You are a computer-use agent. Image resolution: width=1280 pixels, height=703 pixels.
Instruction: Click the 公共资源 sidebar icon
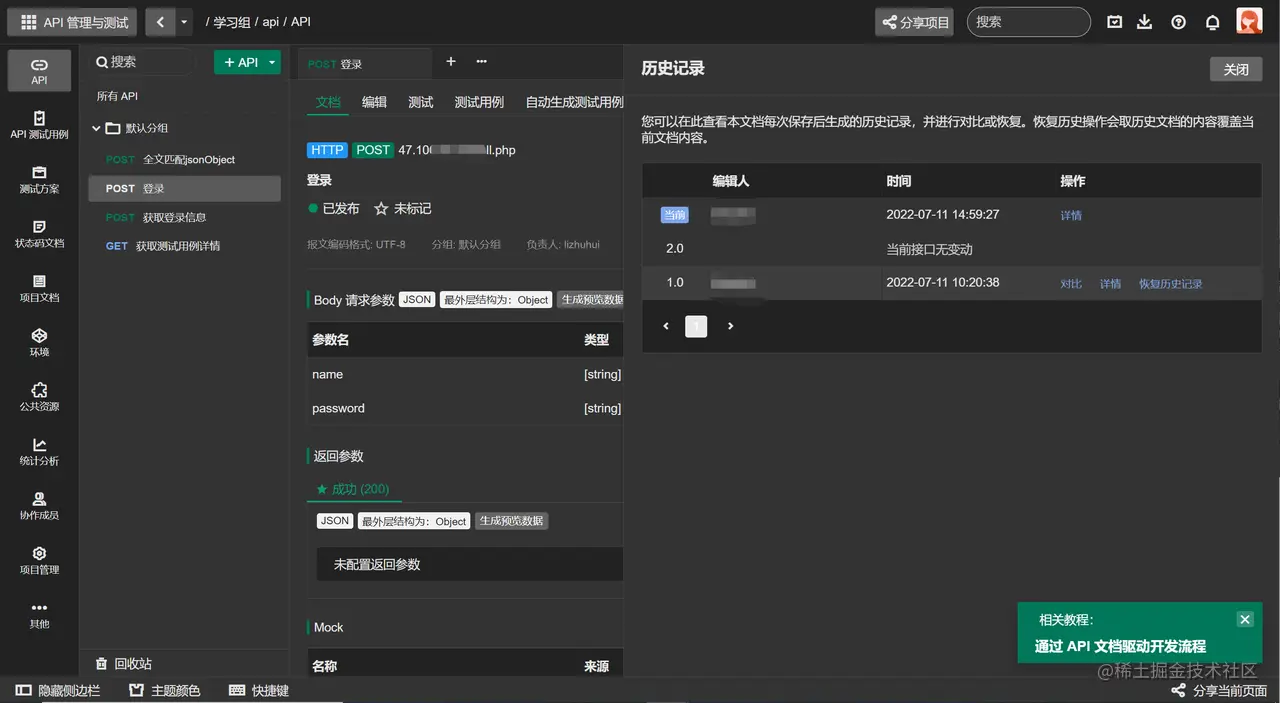[x=39, y=395]
